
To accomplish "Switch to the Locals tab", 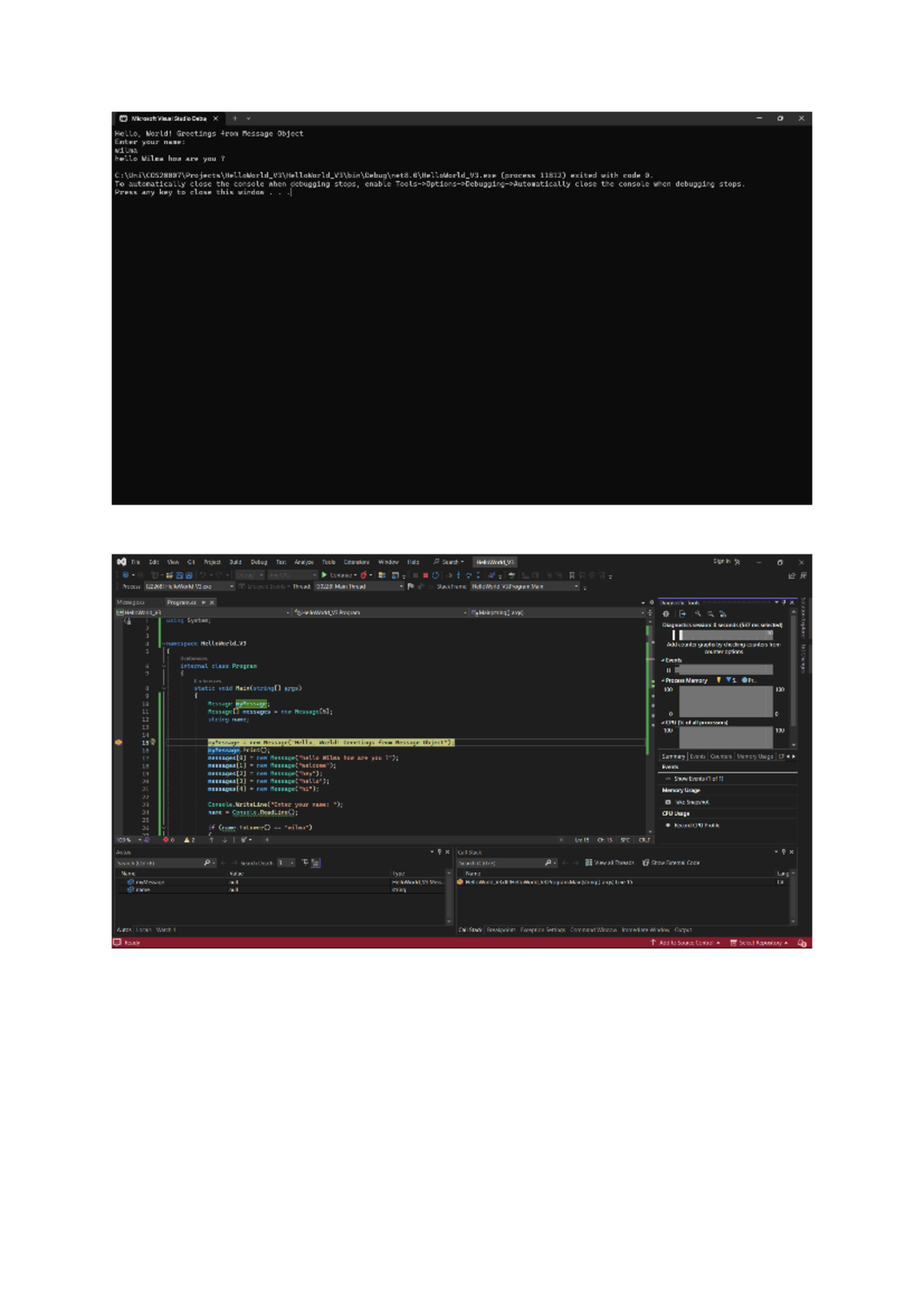I will (x=144, y=929).
